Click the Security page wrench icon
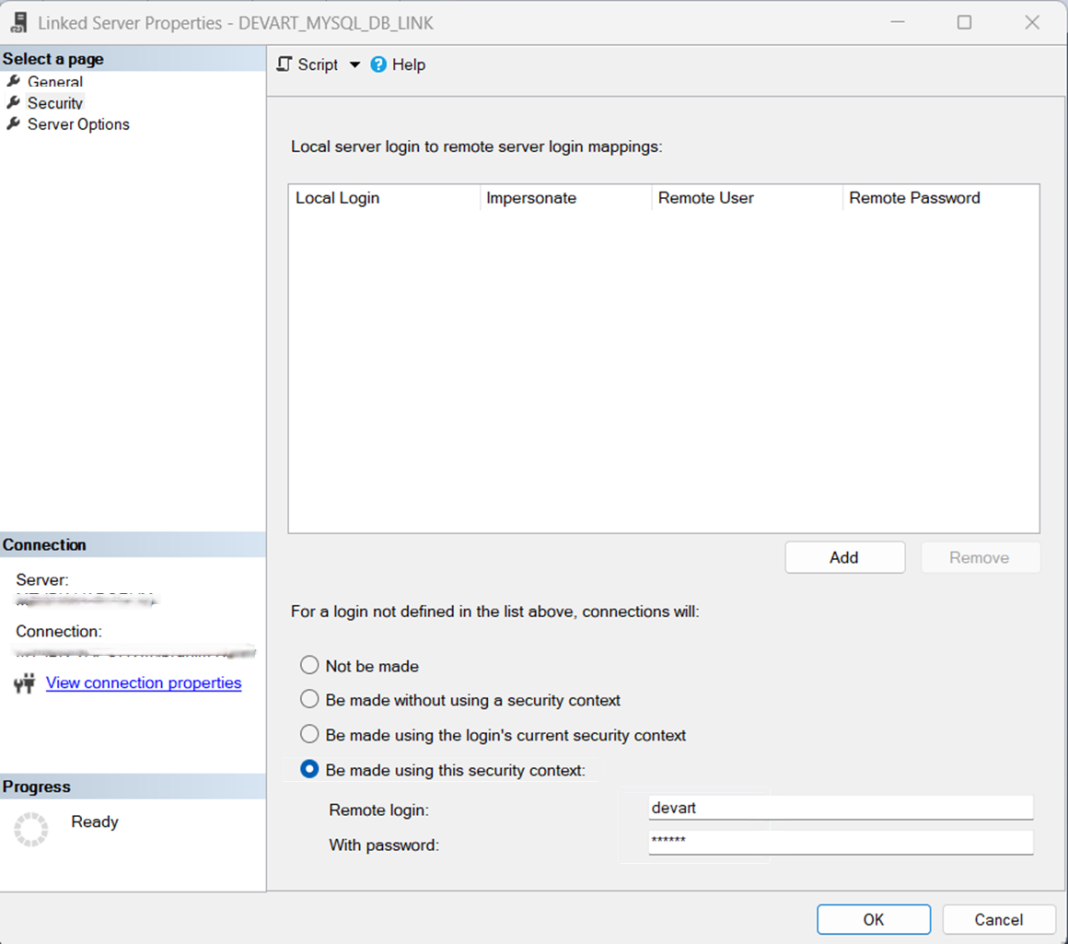The width and height of the screenshot is (1068, 944). (13, 103)
